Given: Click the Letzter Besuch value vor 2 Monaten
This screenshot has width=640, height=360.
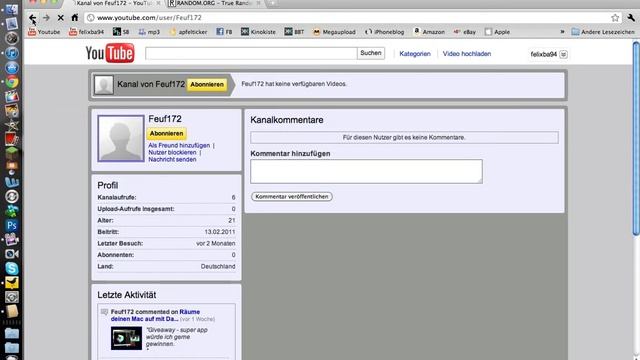Looking at the screenshot, I should pos(216,243).
